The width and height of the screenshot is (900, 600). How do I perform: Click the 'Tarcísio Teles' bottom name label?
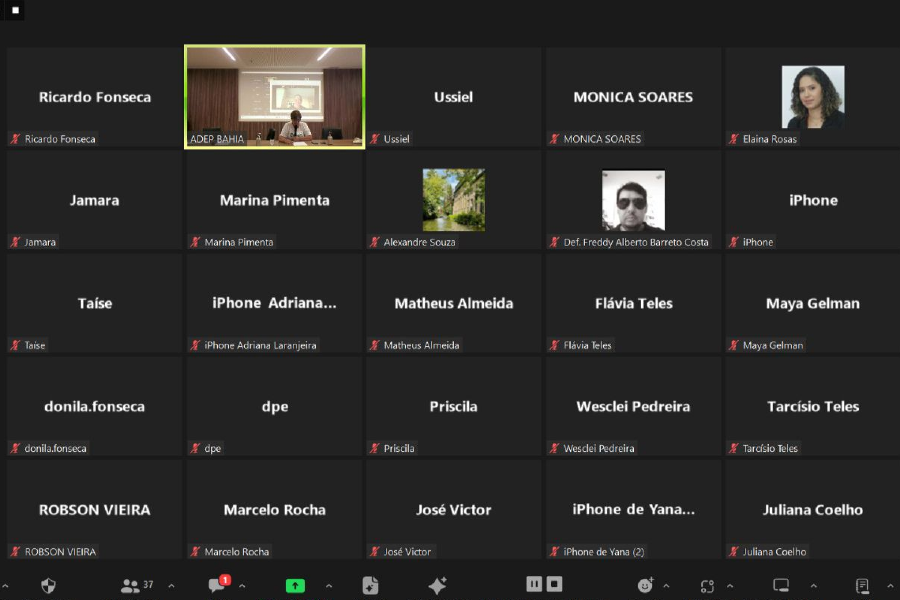pyautogui.click(x=770, y=448)
